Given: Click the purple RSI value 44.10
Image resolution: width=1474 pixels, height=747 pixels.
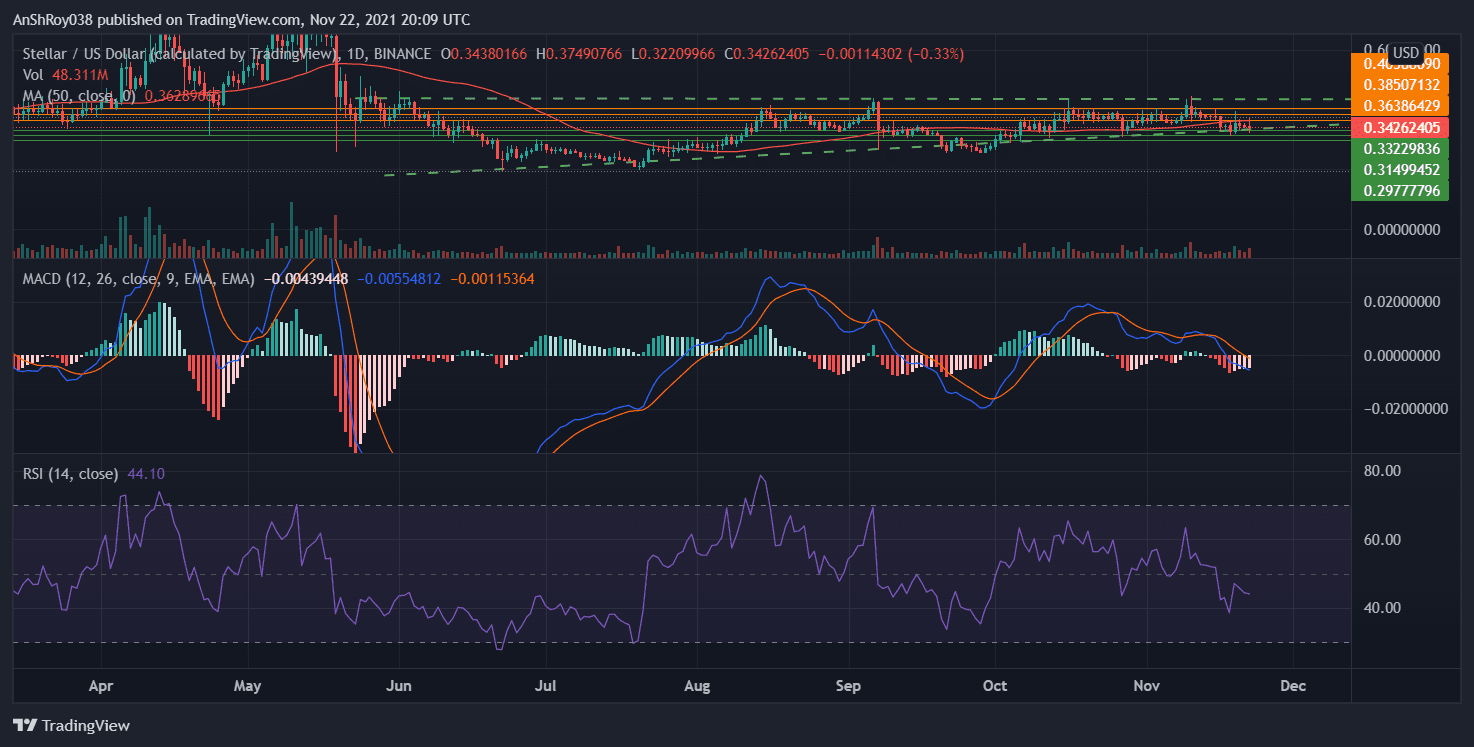Looking at the screenshot, I should tap(148, 474).
